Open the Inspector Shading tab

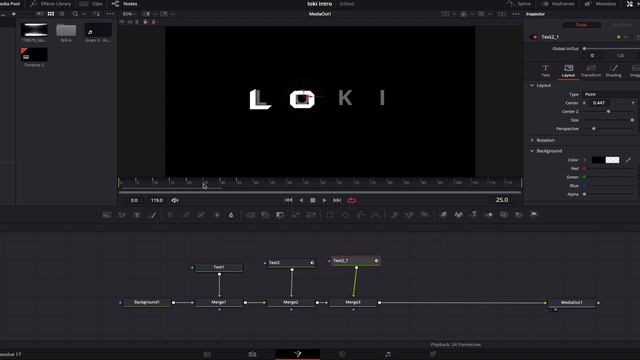point(613,71)
